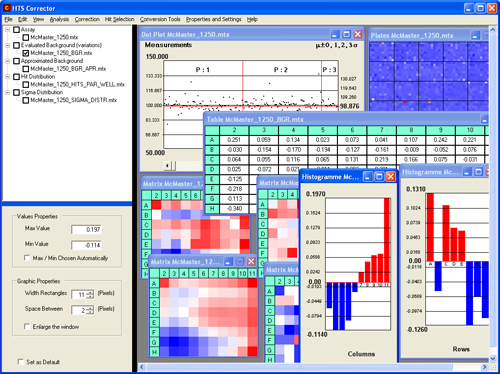Check the McMaster_1250.mtx assay checkbox
500x374 pixels.
(x=25, y=37)
